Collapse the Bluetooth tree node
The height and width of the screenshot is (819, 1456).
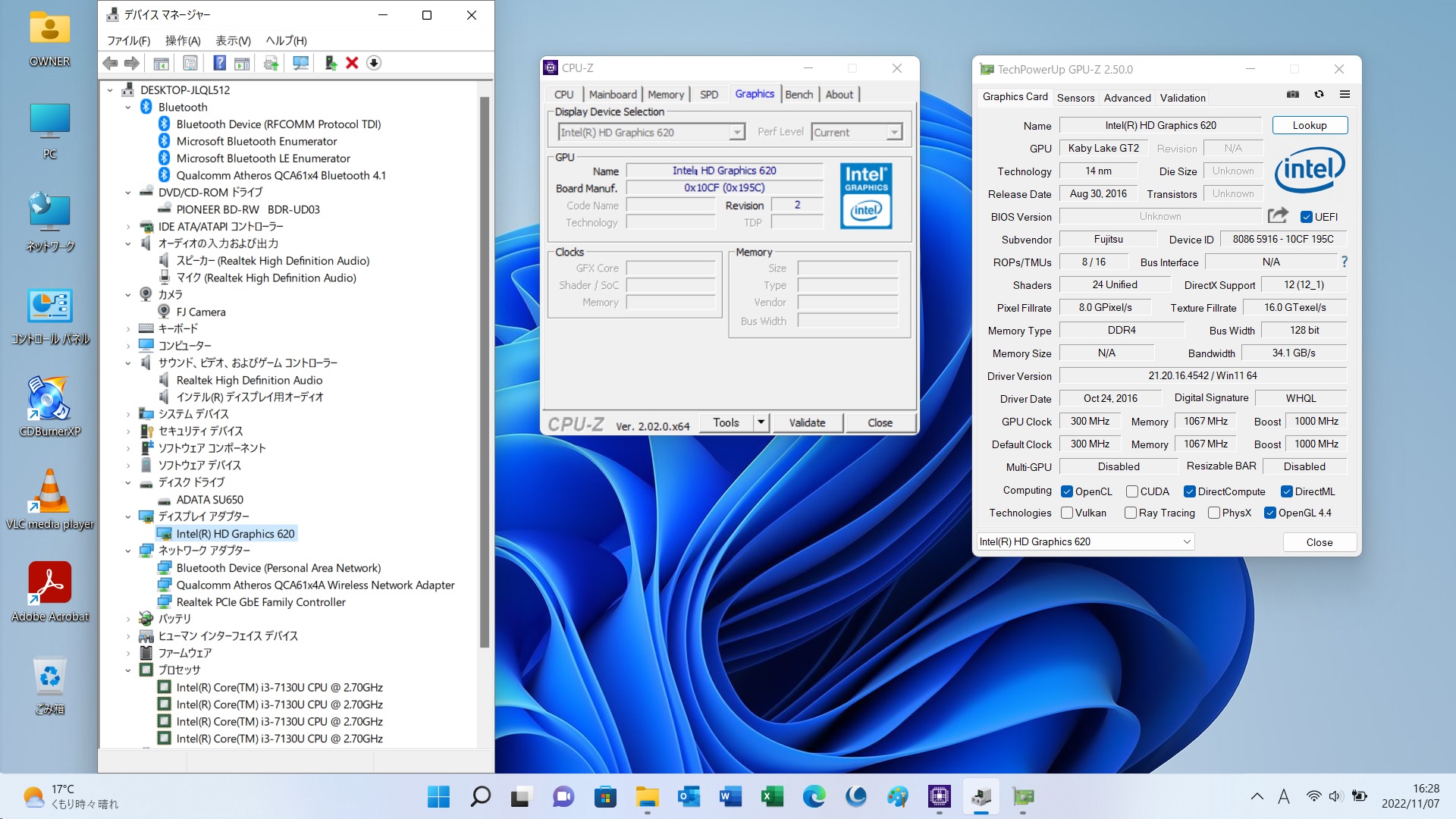(x=128, y=107)
